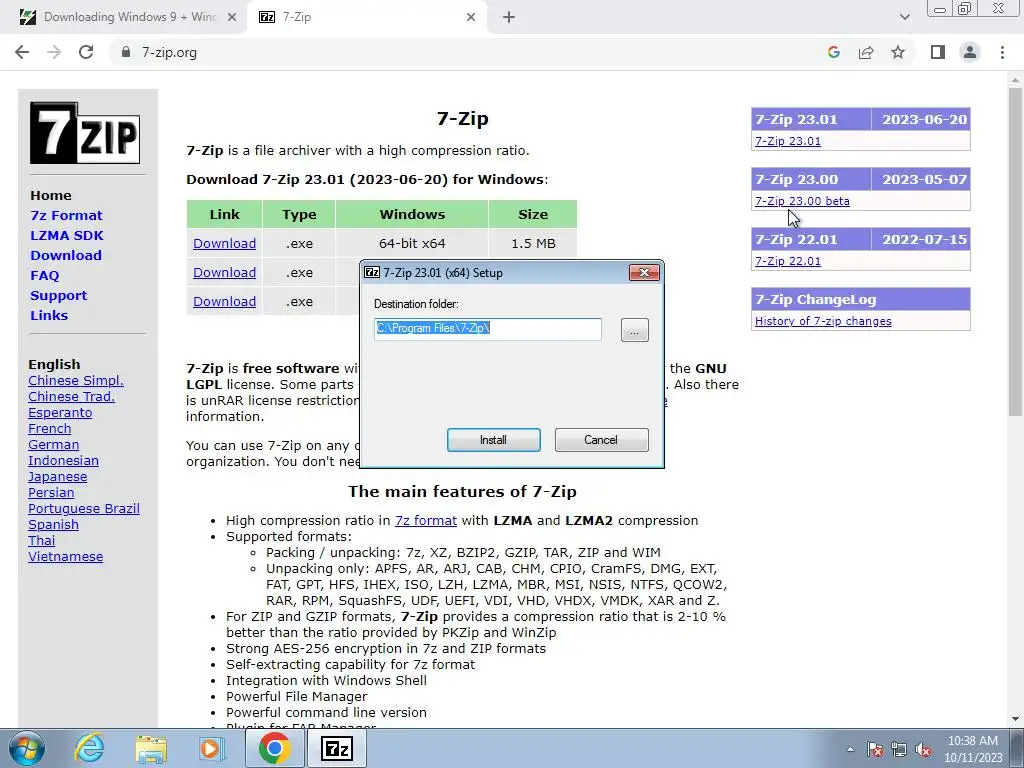The image size is (1024, 768).
Task: Switch language to Indonesian
Action: (63, 460)
